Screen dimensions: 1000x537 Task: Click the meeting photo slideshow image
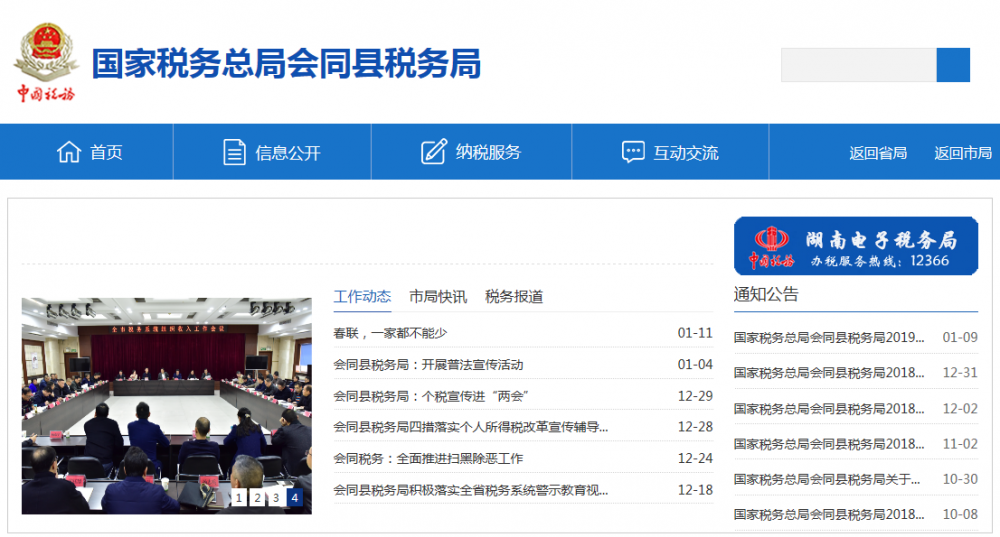(166, 406)
